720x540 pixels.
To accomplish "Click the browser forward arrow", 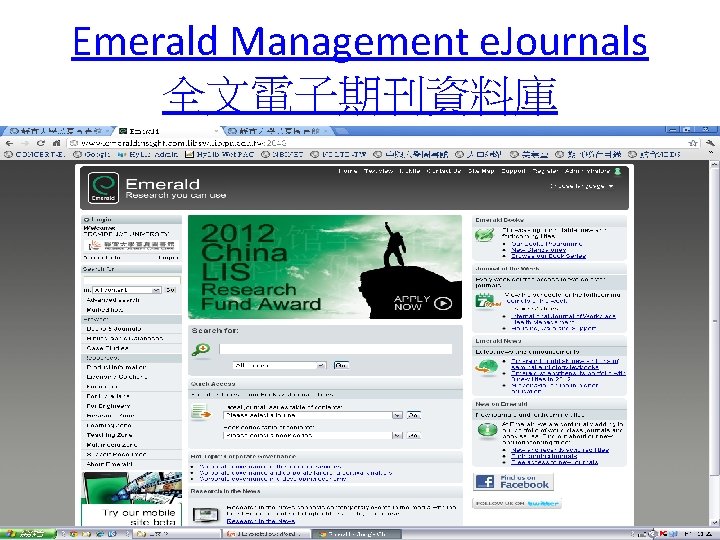I will click(25, 143).
